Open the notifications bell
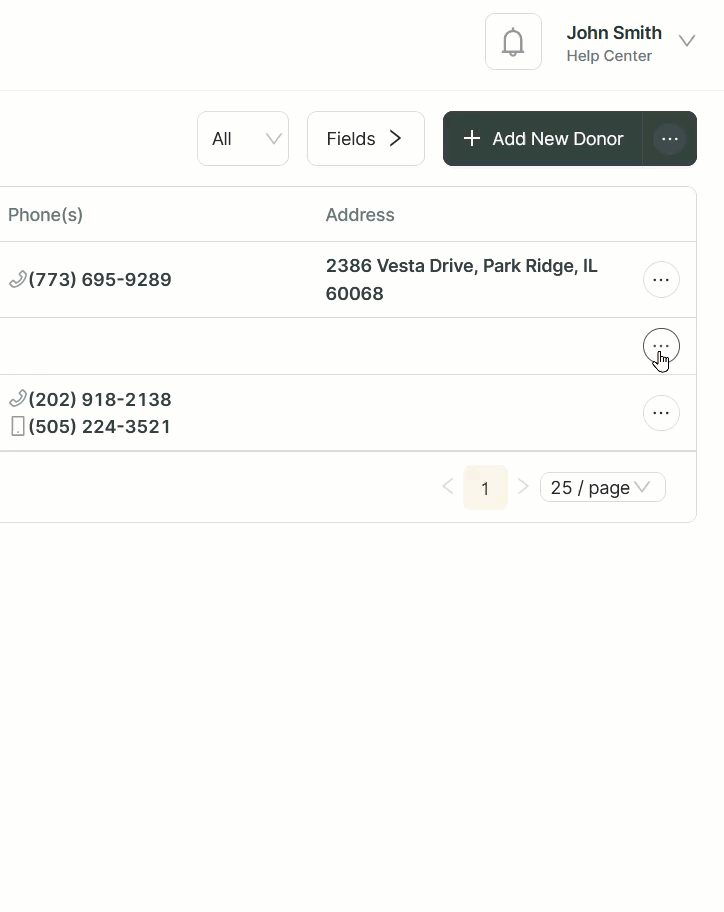 [513, 42]
